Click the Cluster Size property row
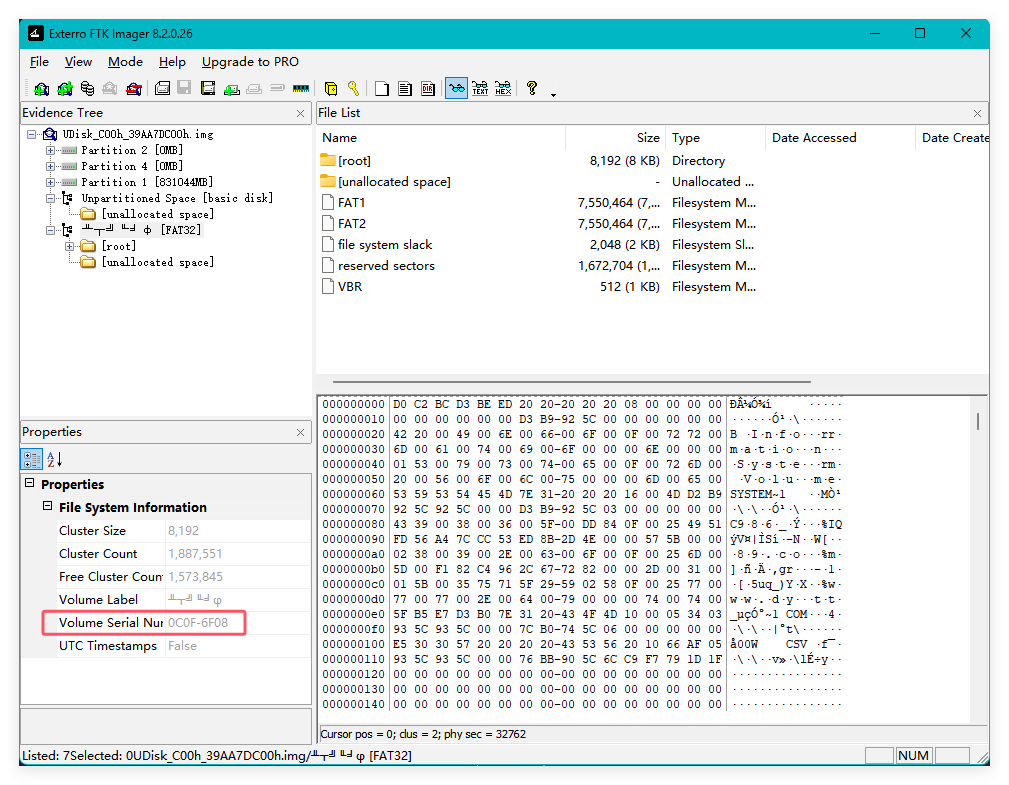This screenshot has height=785, width=1009. [x=184, y=531]
